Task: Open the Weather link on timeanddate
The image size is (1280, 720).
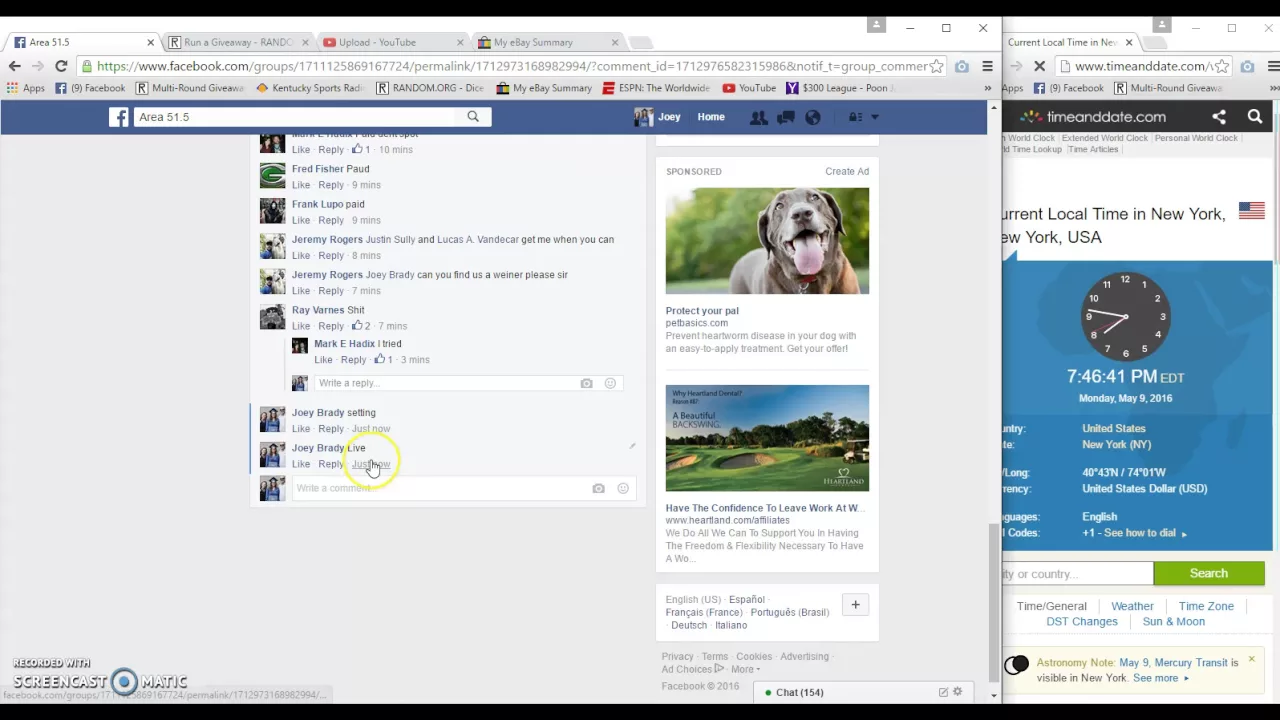Action: click(x=1132, y=606)
